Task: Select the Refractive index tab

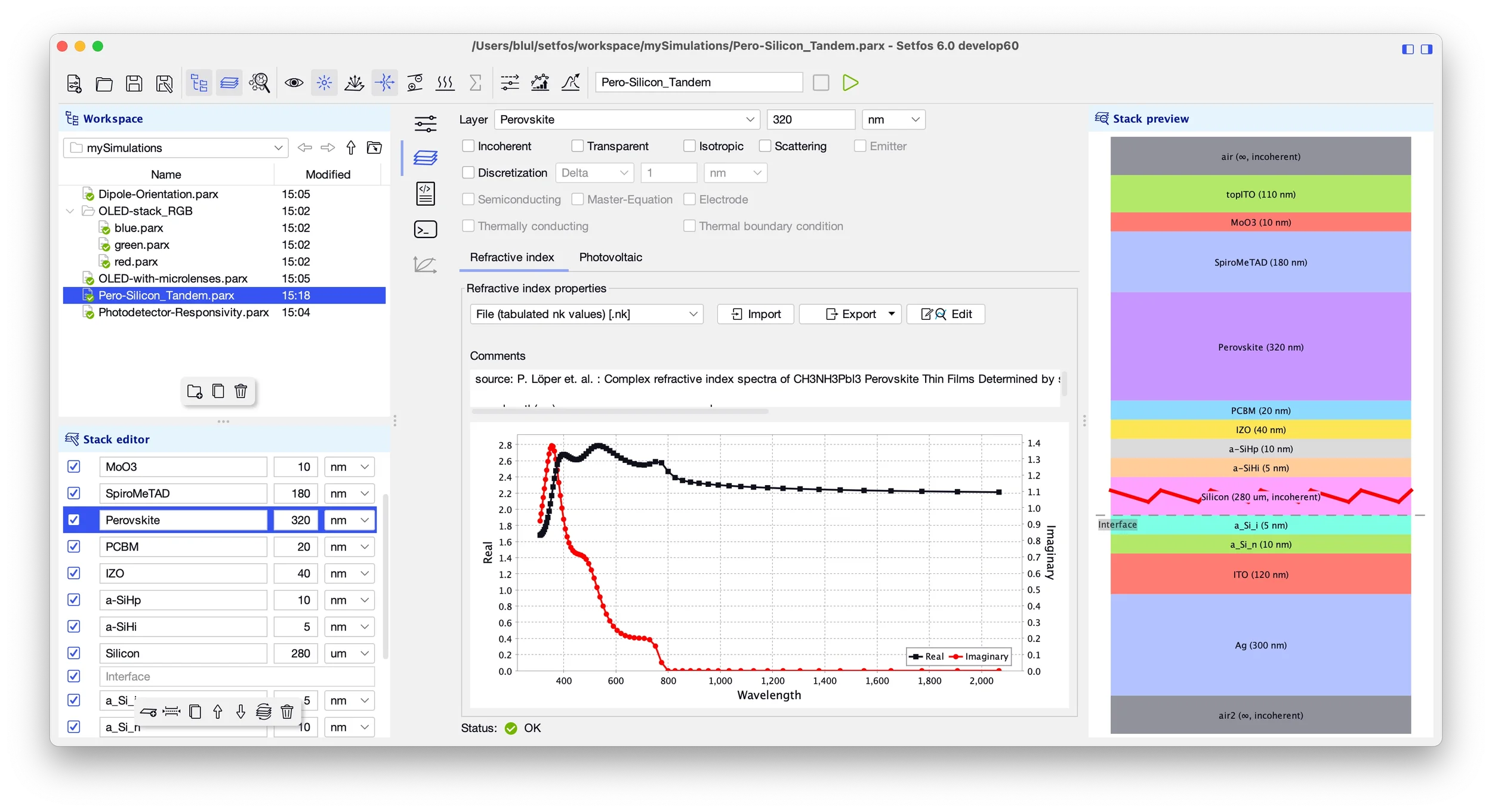Action: coord(511,257)
